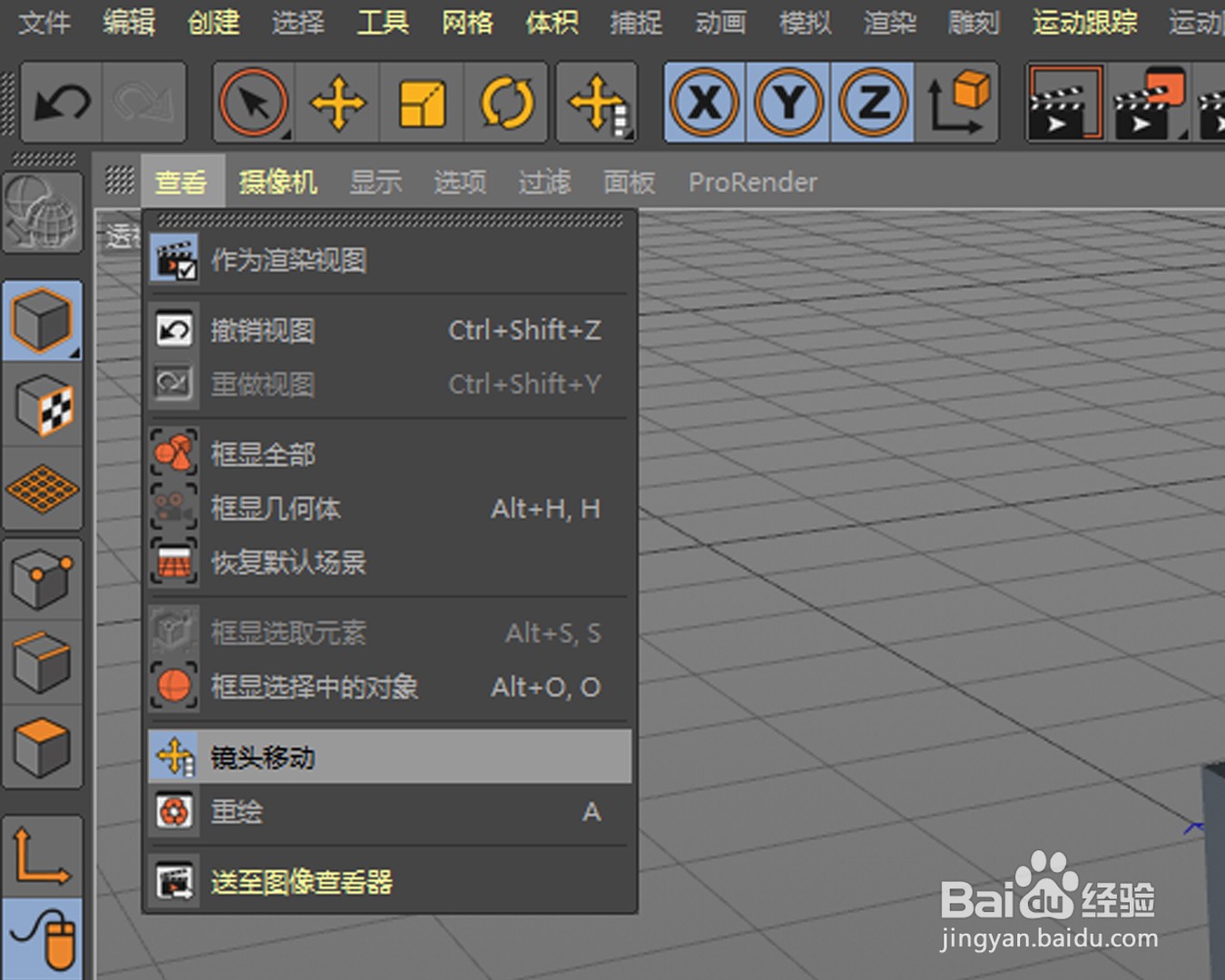1225x980 pixels.
Task: Open the 运动跟踪 menu
Action: pyautogui.click(x=1084, y=22)
